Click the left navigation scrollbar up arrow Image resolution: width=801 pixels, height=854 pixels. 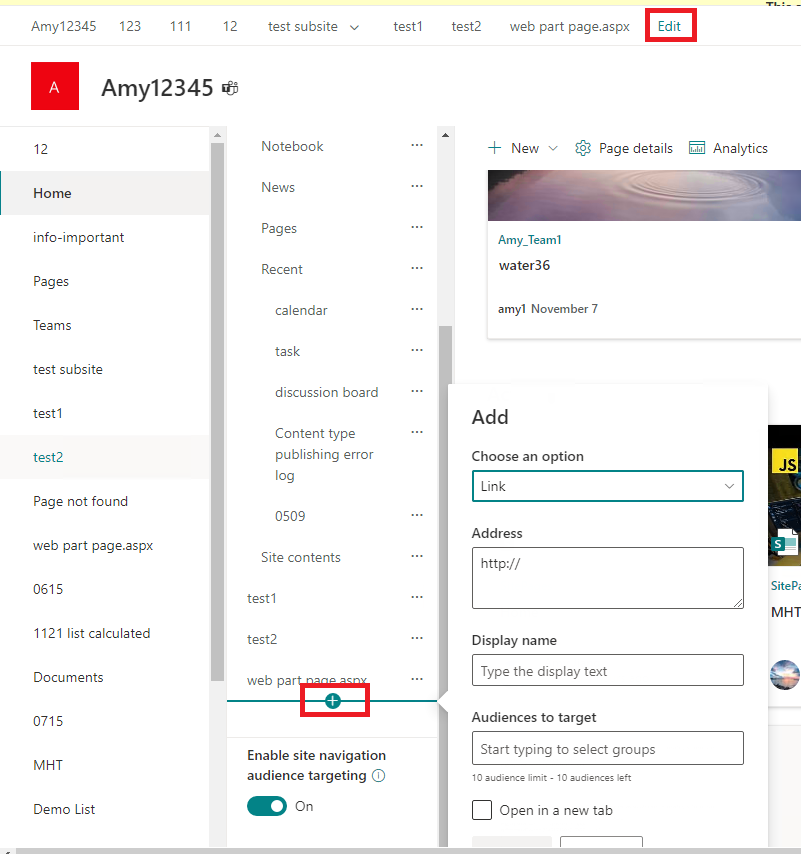tap(217, 135)
